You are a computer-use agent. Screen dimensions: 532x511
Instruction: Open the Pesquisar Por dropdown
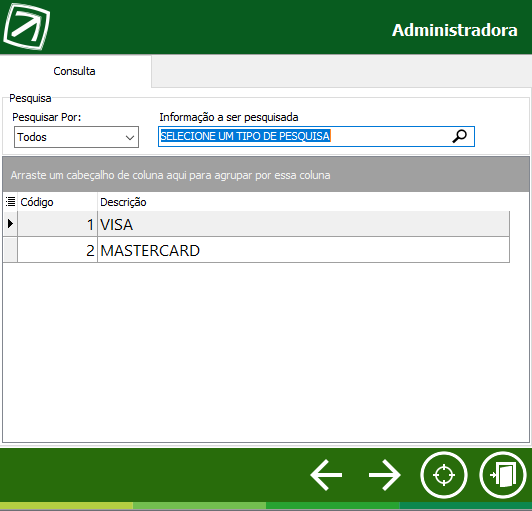click(76, 137)
